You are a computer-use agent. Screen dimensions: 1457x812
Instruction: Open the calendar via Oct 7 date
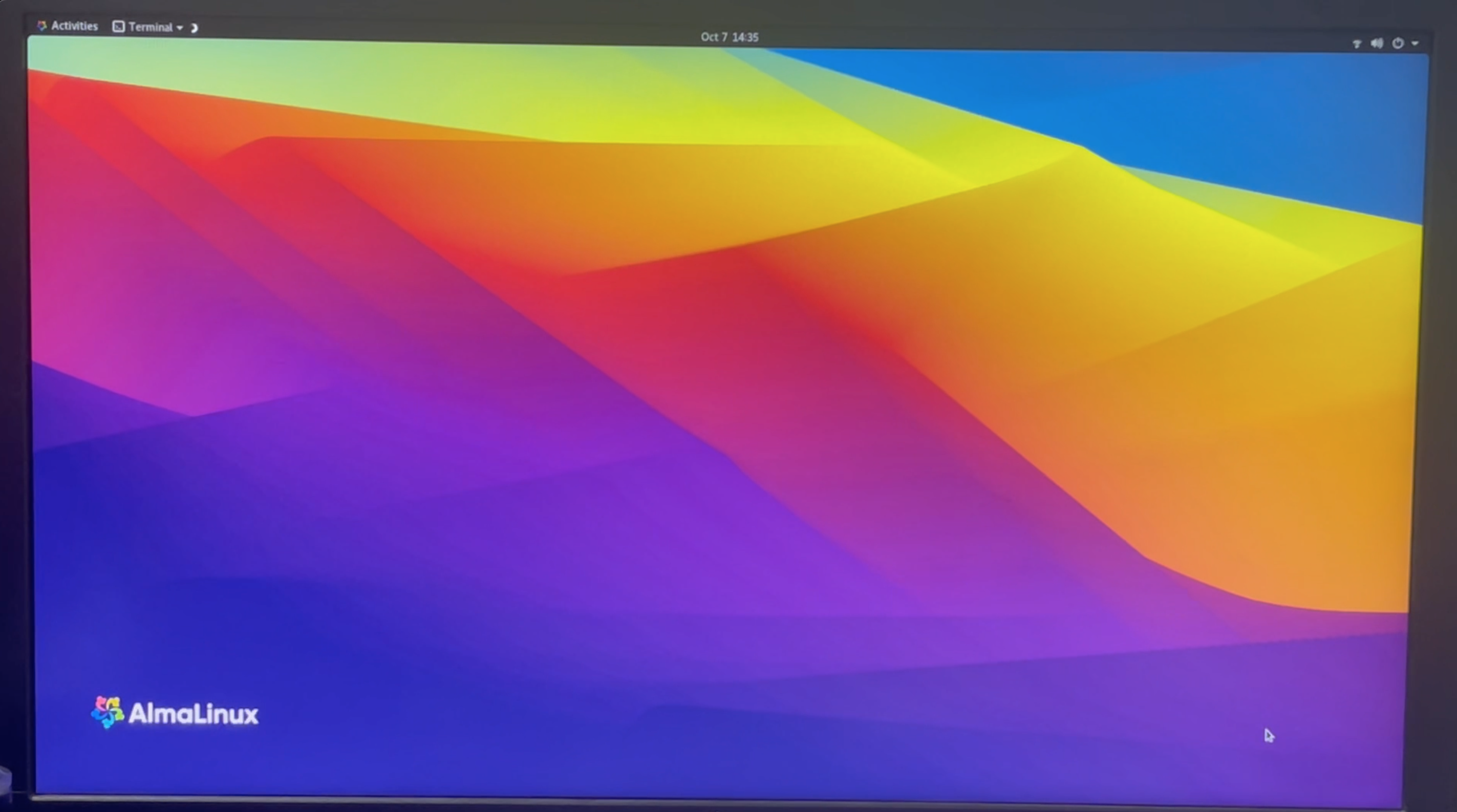713,37
